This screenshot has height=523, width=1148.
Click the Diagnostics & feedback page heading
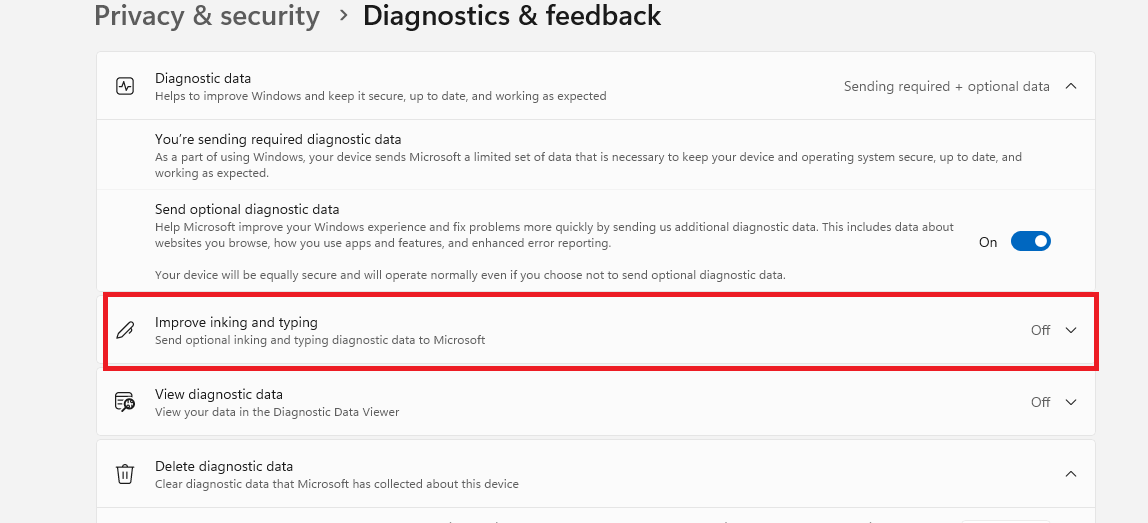512,16
